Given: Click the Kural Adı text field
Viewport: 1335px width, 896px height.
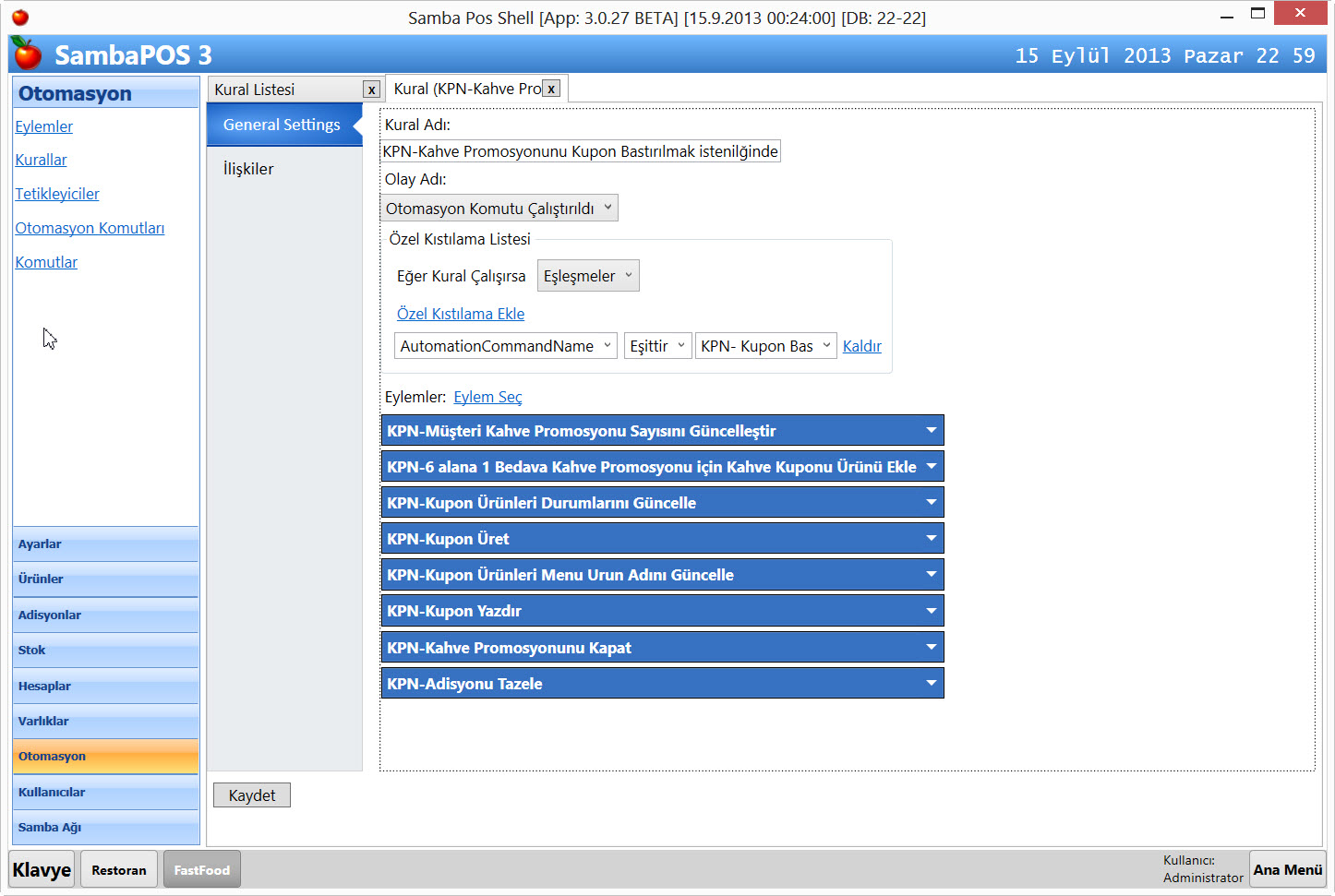Looking at the screenshot, I should 580,151.
